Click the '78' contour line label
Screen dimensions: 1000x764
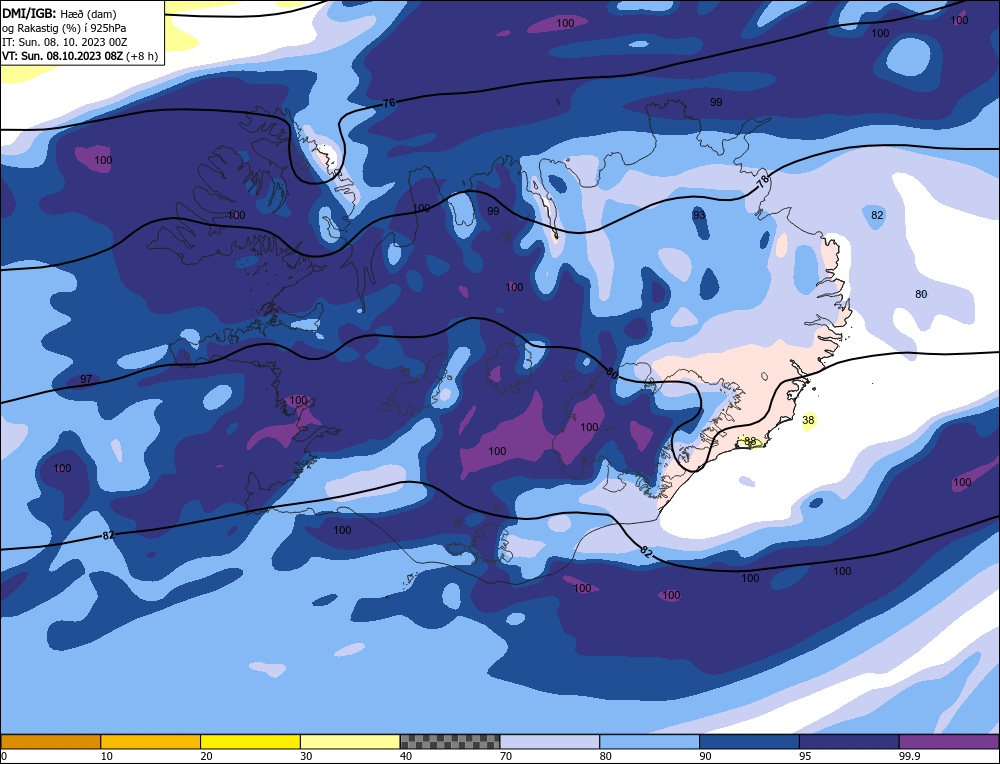click(x=763, y=182)
